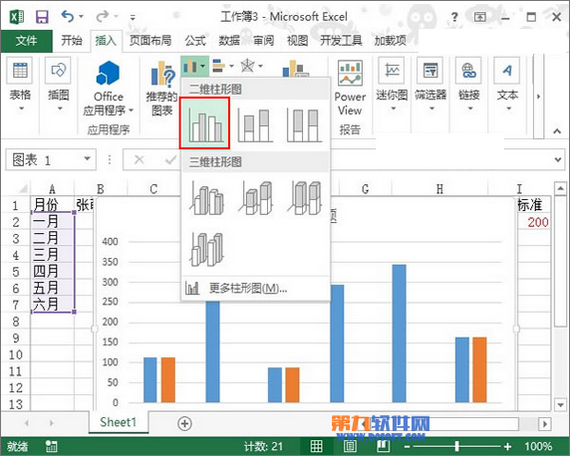Expand the Name Box dropdown
Image resolution: width=570 pixels, height=456 pixels.
coord(87,159)
